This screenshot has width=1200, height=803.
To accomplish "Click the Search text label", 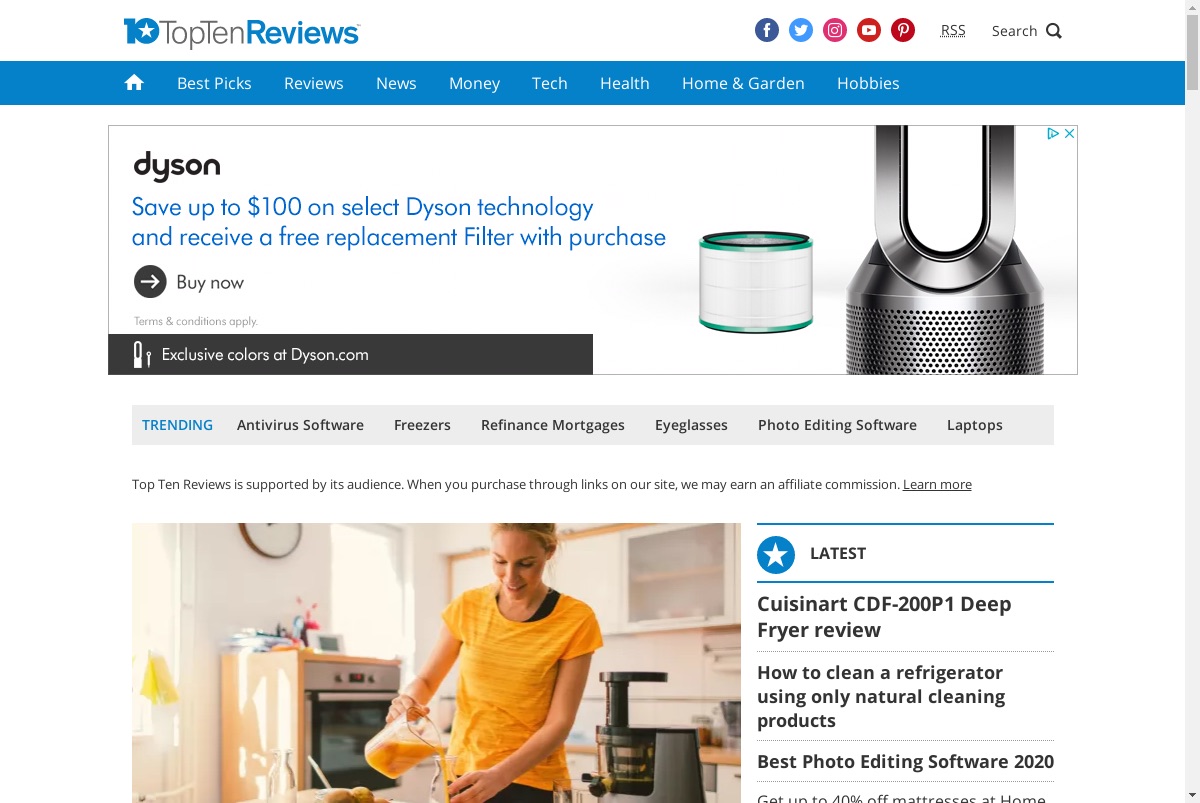I will [x=1014, y=31].
